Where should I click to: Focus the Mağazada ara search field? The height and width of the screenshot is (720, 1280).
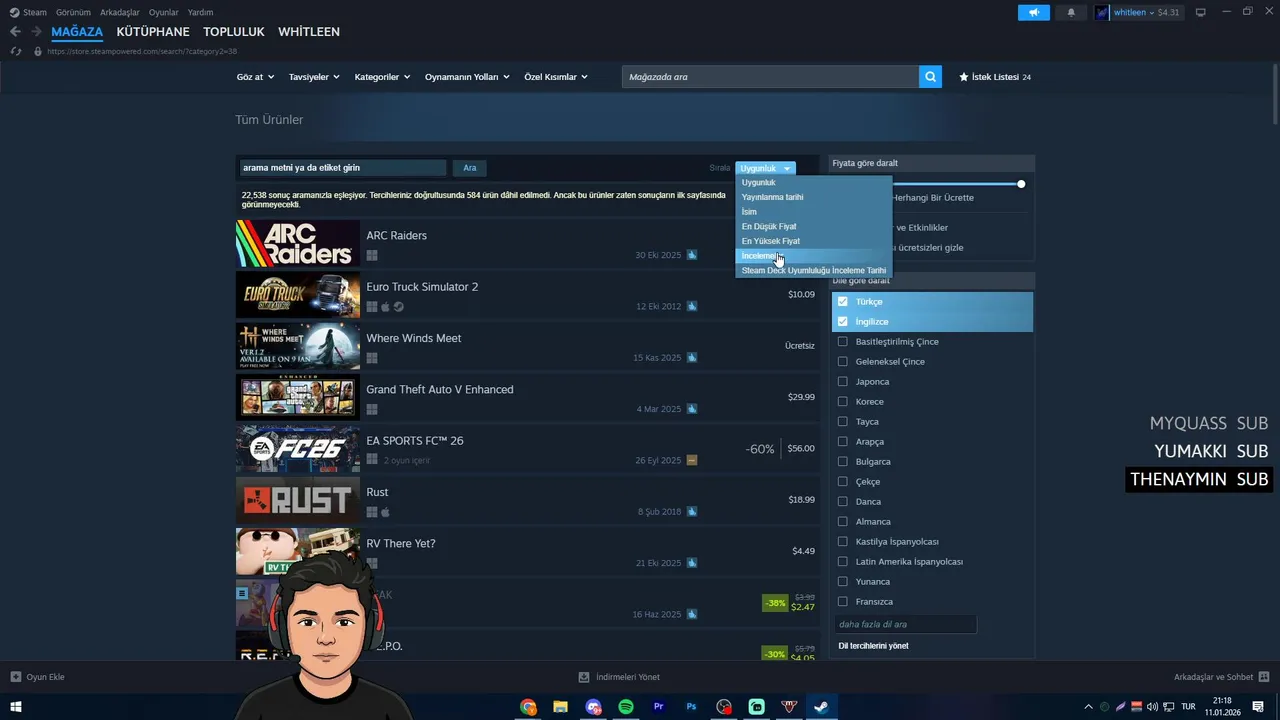[x=770, y=77]
